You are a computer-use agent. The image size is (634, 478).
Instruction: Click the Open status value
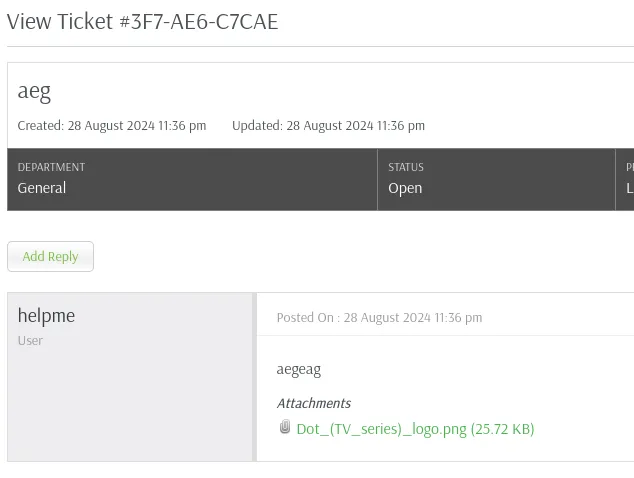(x=405, y=188)
